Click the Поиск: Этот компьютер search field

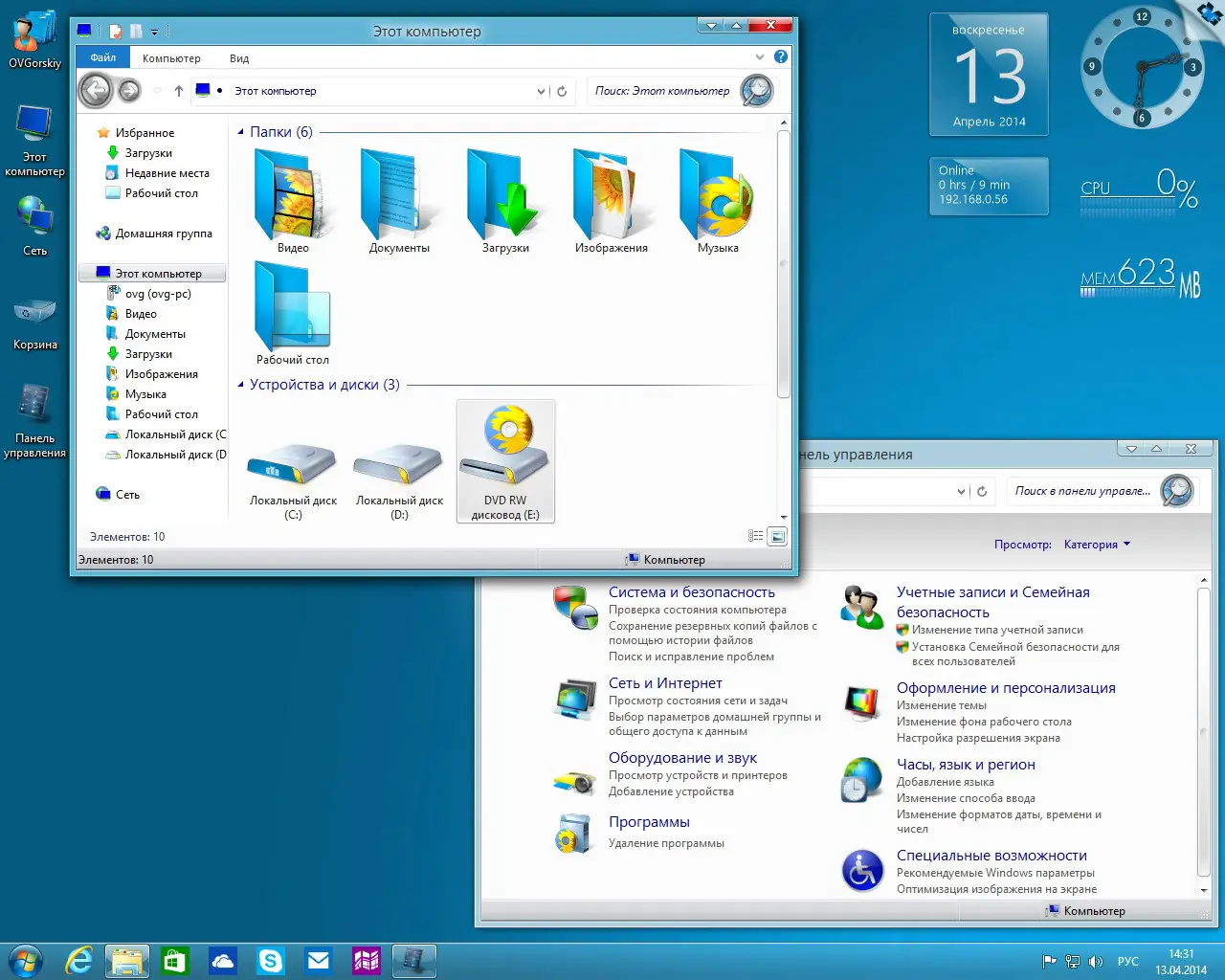(x=663, y=91)
